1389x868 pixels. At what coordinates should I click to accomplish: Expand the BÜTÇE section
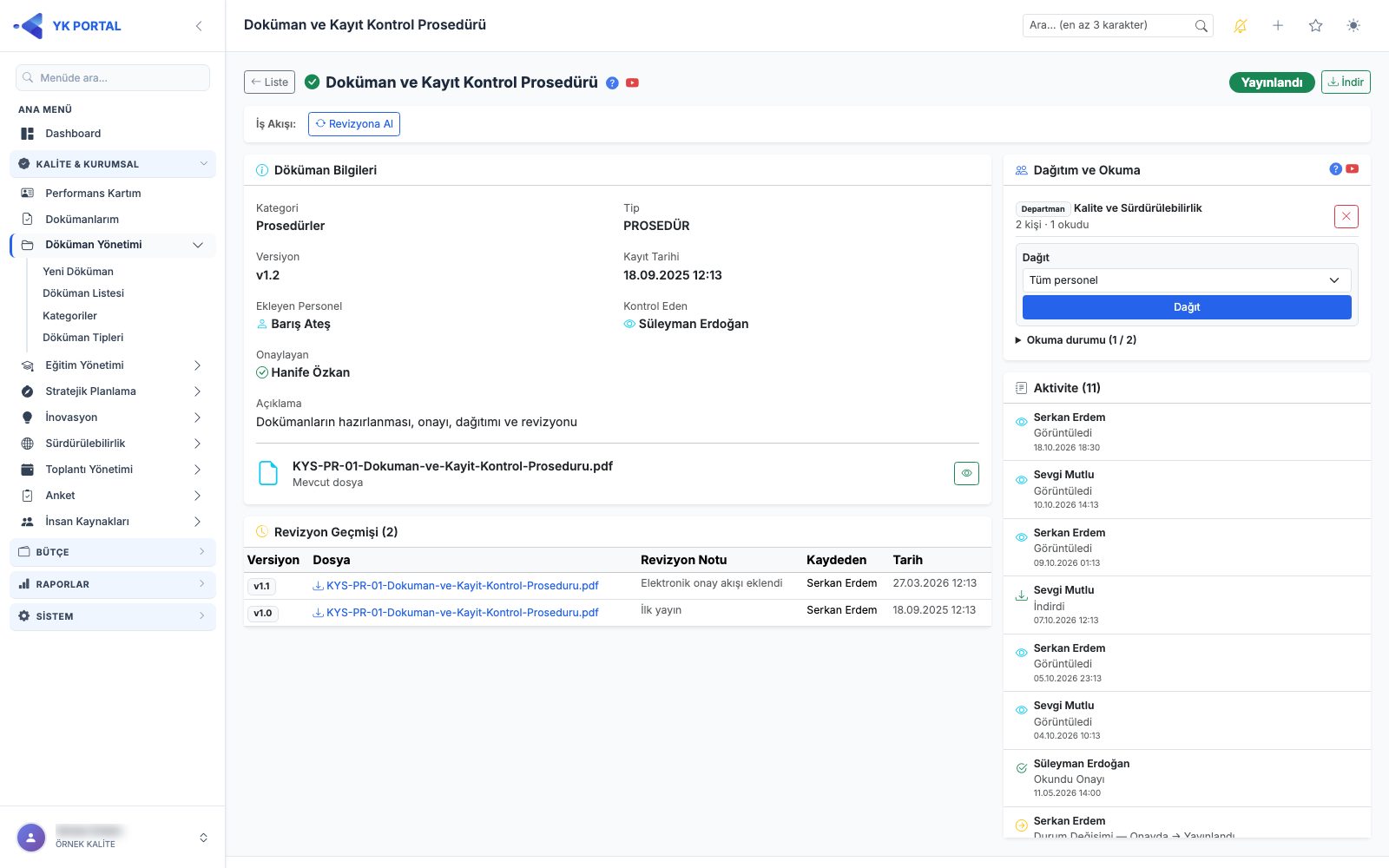(x=113, y=552)
